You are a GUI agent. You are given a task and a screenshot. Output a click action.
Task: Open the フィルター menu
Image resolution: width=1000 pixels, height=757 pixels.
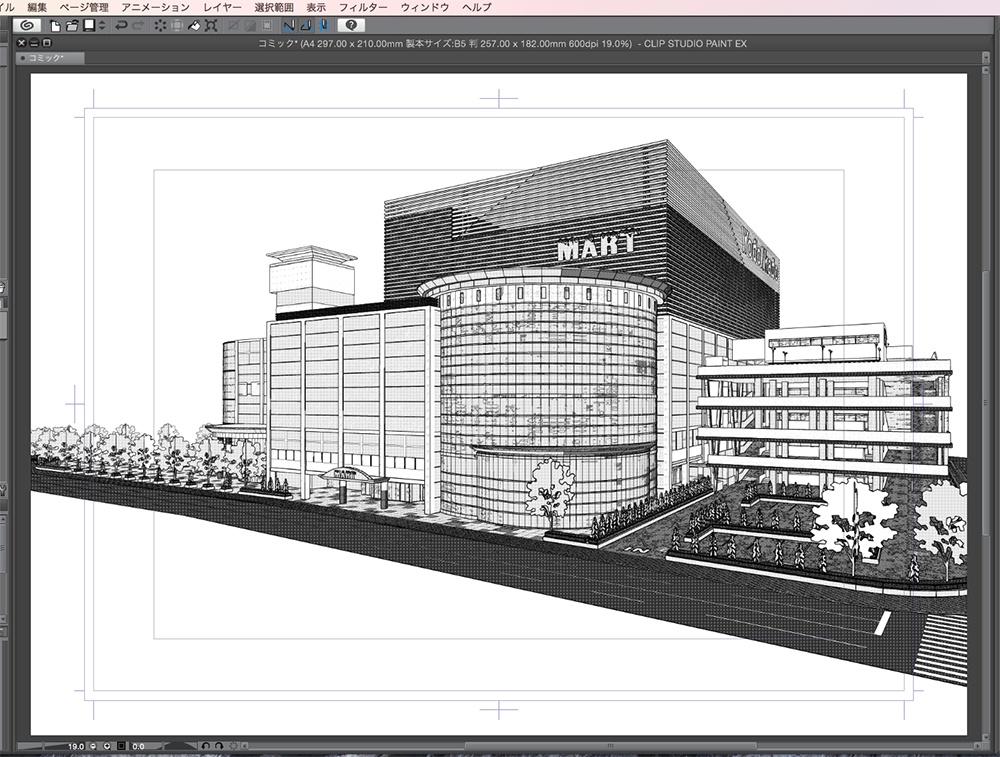[364, 7]
